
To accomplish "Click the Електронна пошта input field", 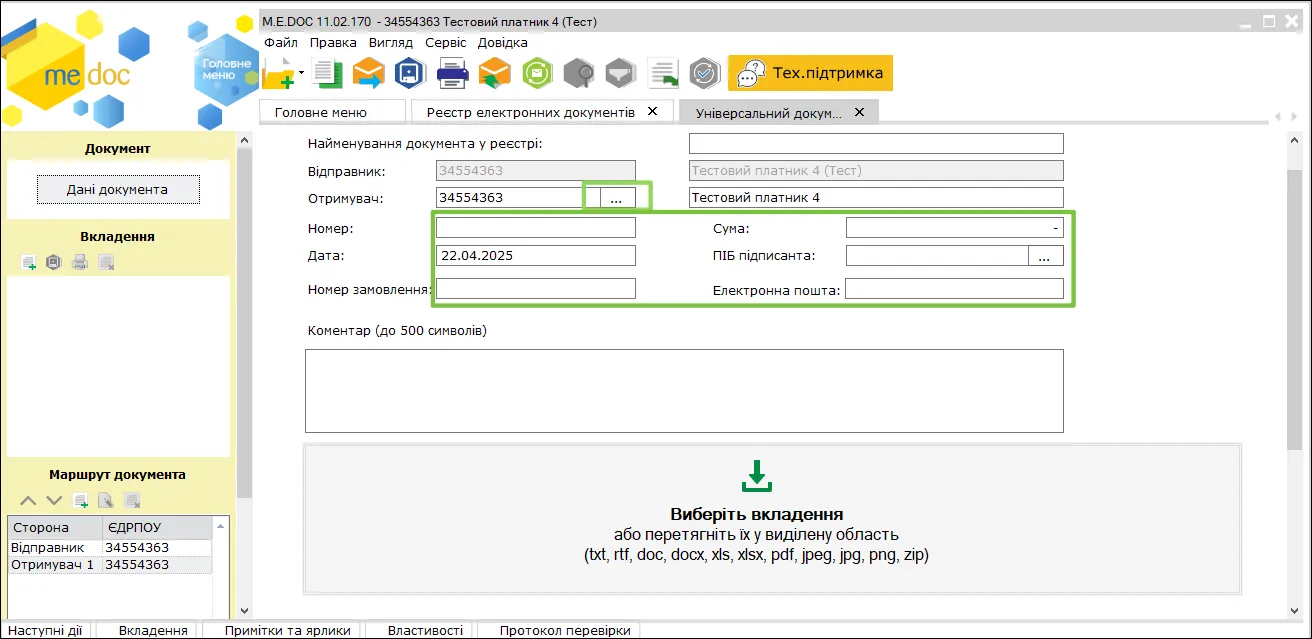I will point(955,288).
